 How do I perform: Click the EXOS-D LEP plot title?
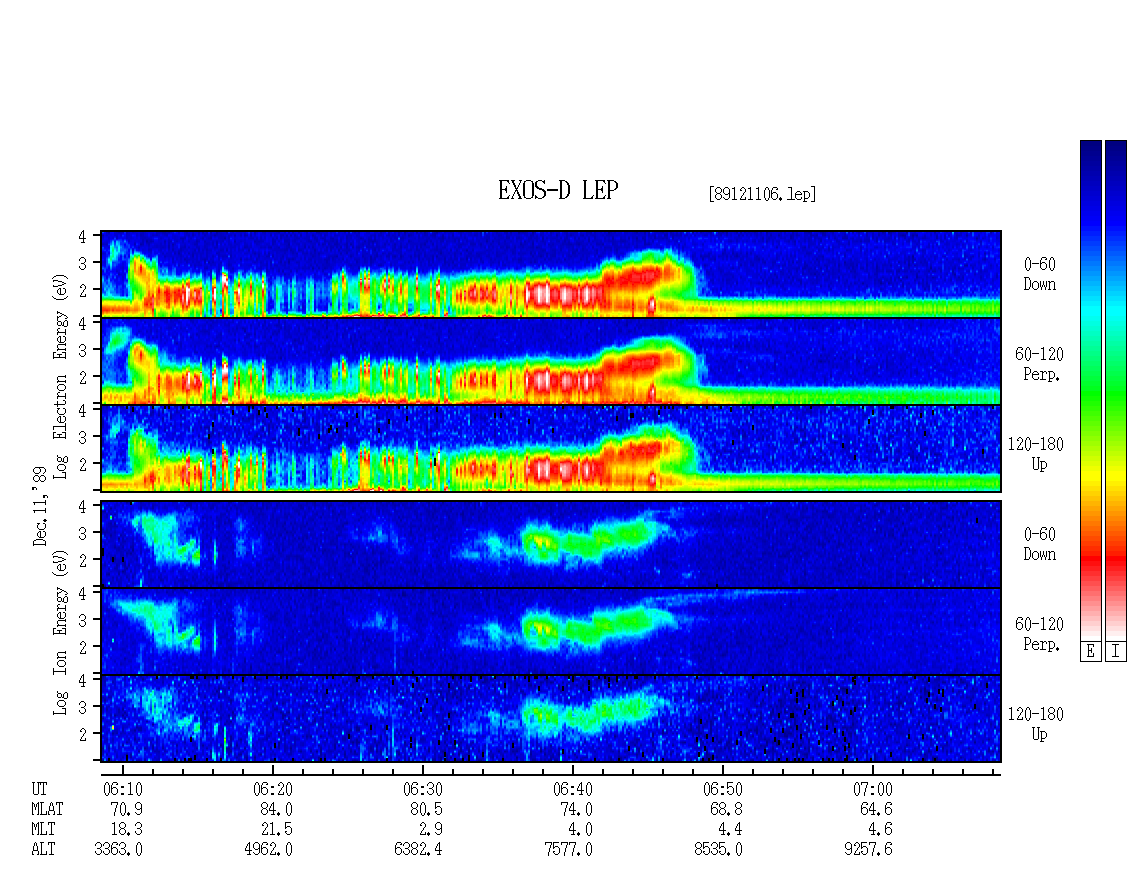pos(558,191)
